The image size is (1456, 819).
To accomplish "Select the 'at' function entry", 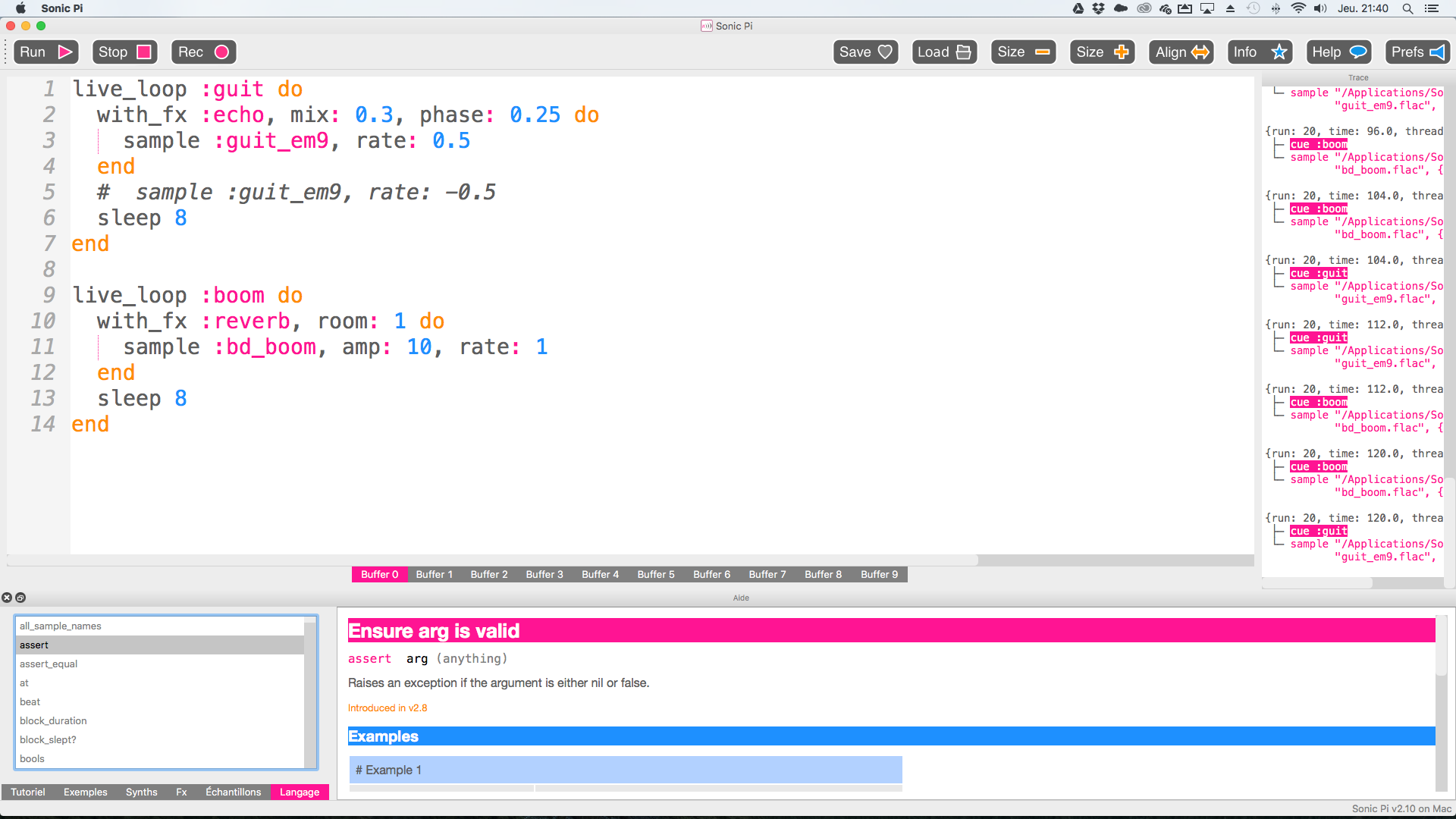I will pyautogui.click(x=160, y=682).
